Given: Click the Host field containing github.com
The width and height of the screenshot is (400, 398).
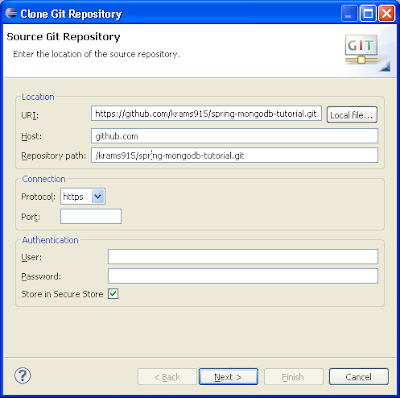Looking at the screenshot, I should point(234,136).
